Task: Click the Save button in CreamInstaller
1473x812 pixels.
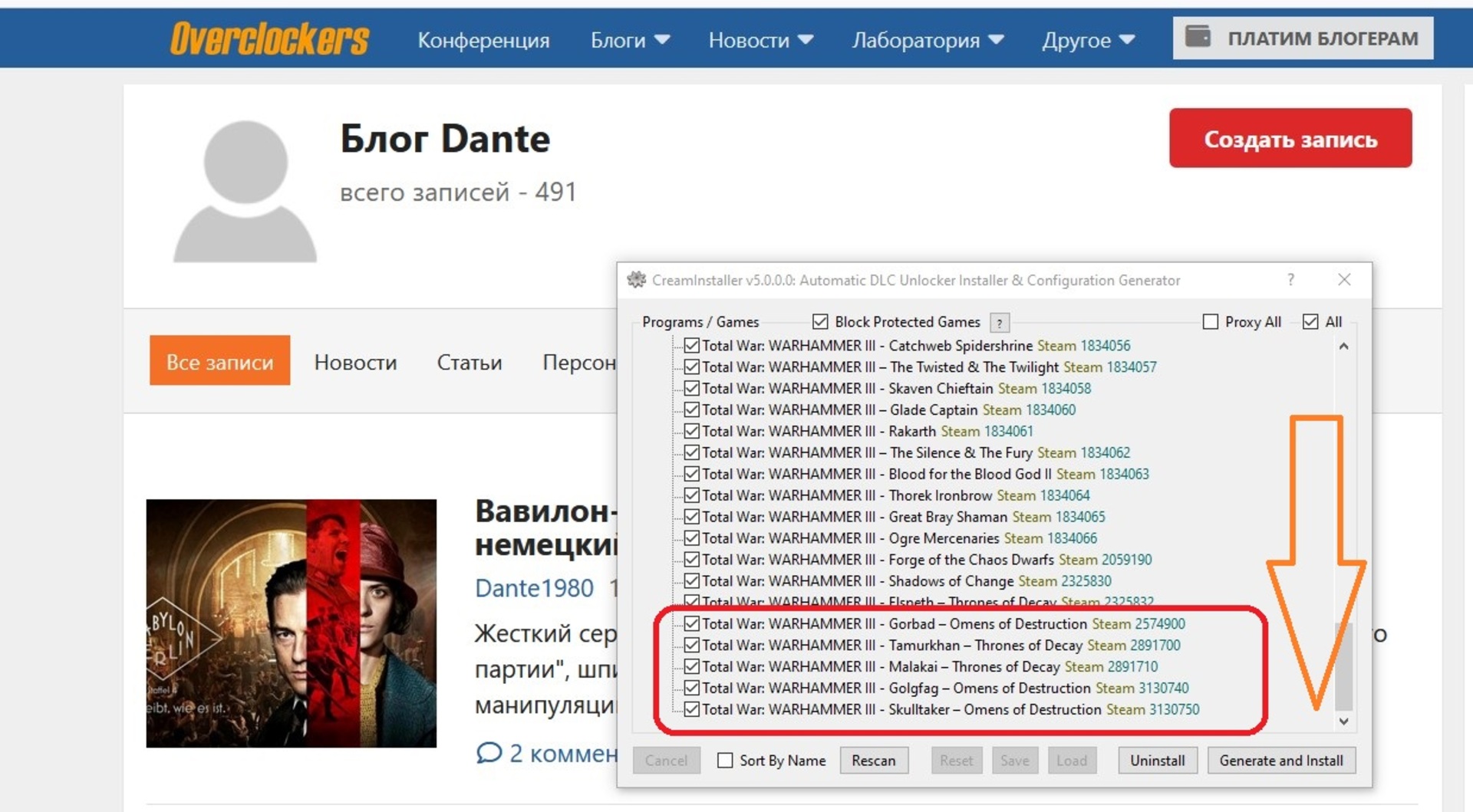Action: click(x=1014, y=761)
